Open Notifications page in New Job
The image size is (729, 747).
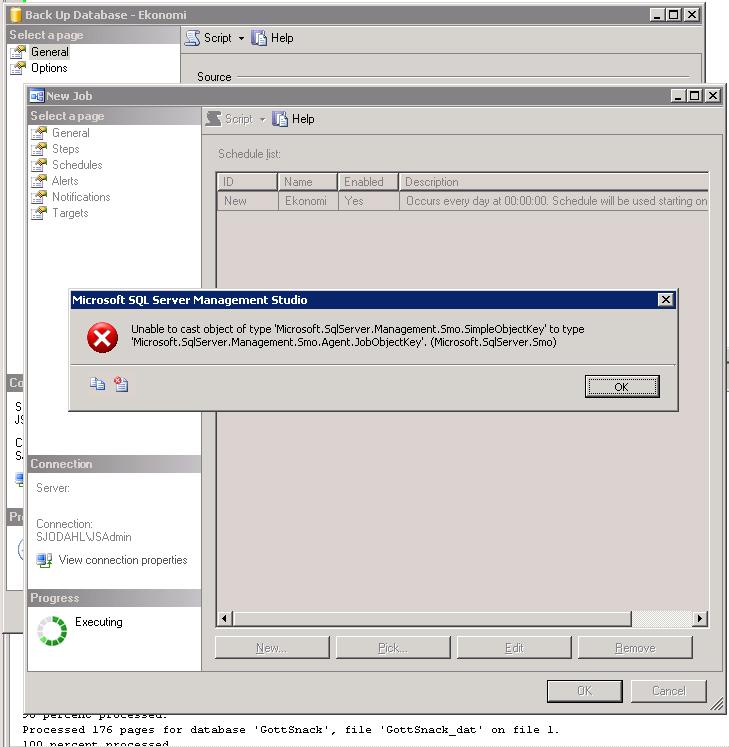coord(81,197)
